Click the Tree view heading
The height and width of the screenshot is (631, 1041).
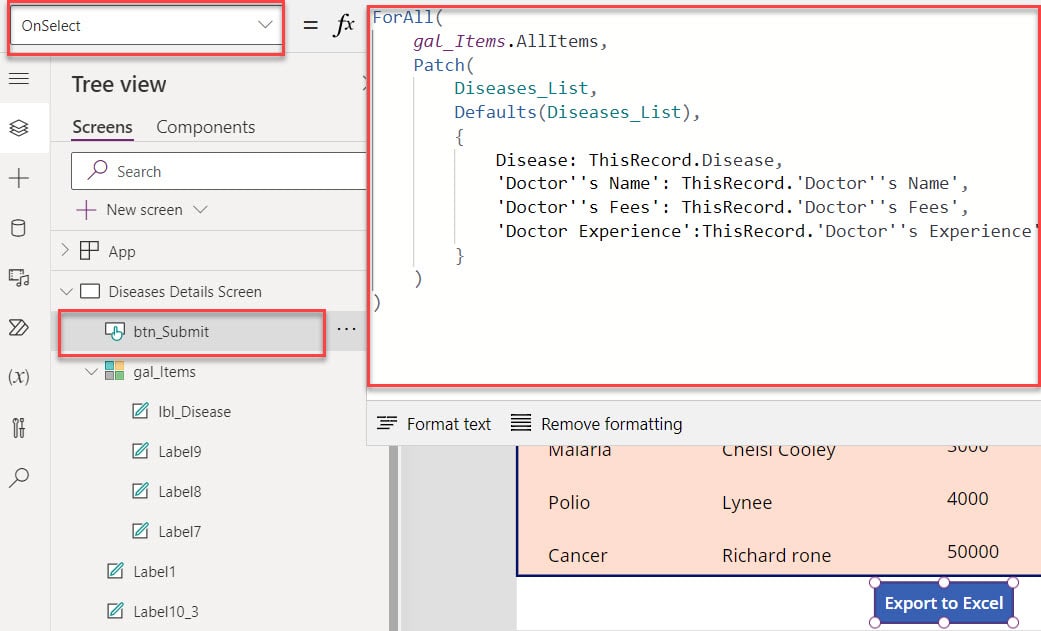click(119, 84)
